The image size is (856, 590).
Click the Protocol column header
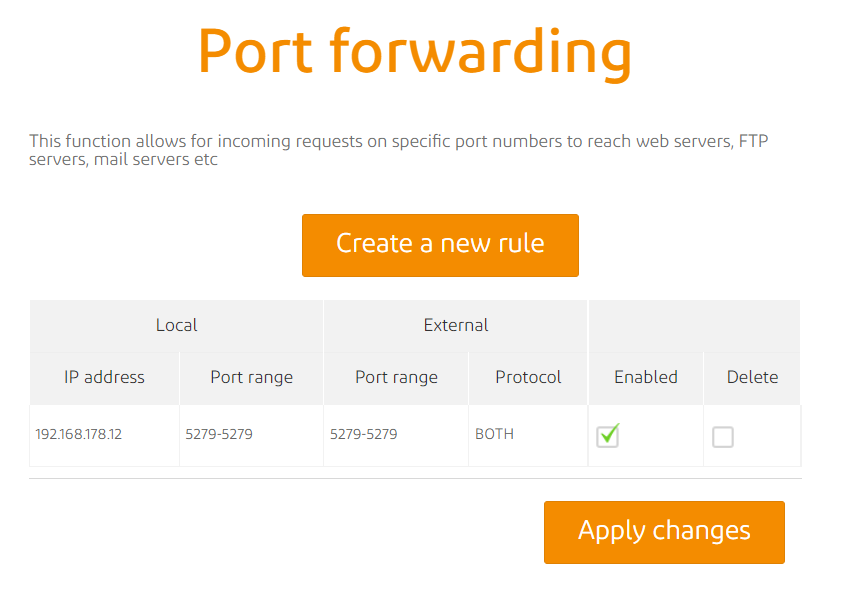point(528,378)
